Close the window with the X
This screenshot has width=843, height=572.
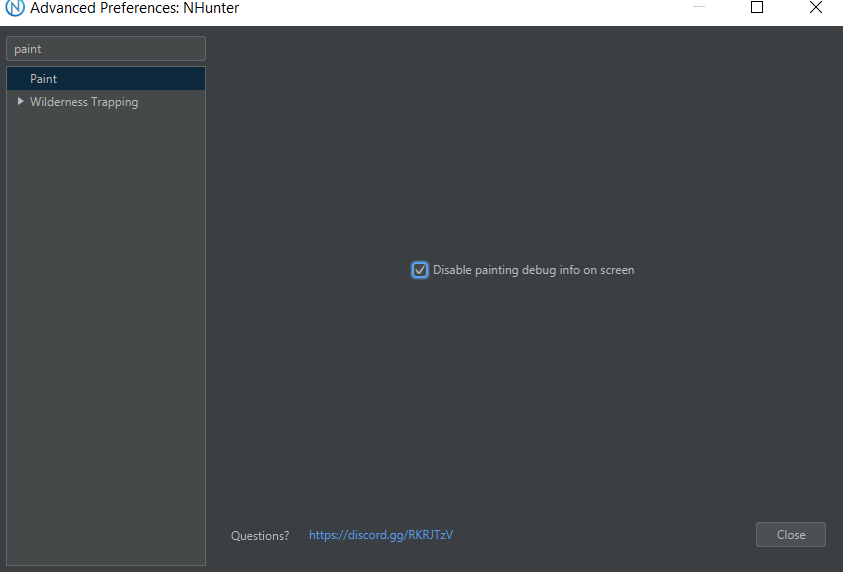tap(816, 7)
